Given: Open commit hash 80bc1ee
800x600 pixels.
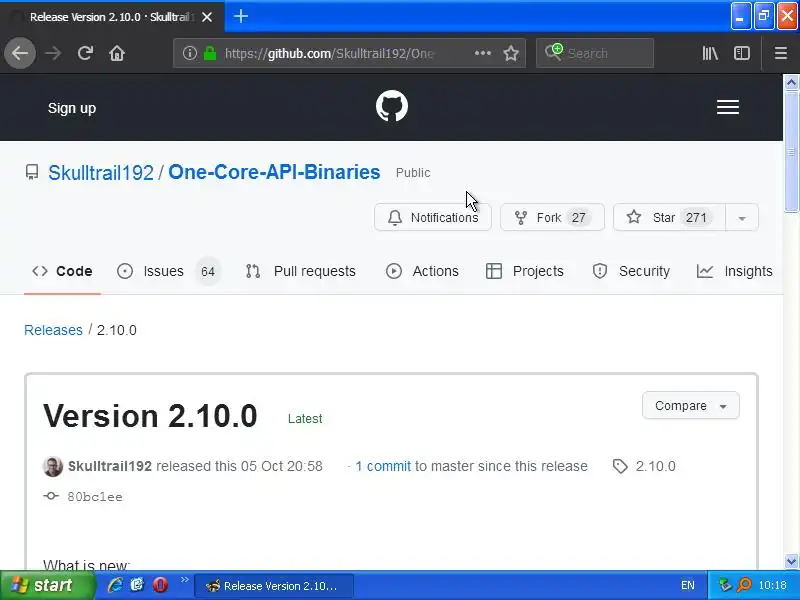Looking at the screenshot, I should [95, 497].
